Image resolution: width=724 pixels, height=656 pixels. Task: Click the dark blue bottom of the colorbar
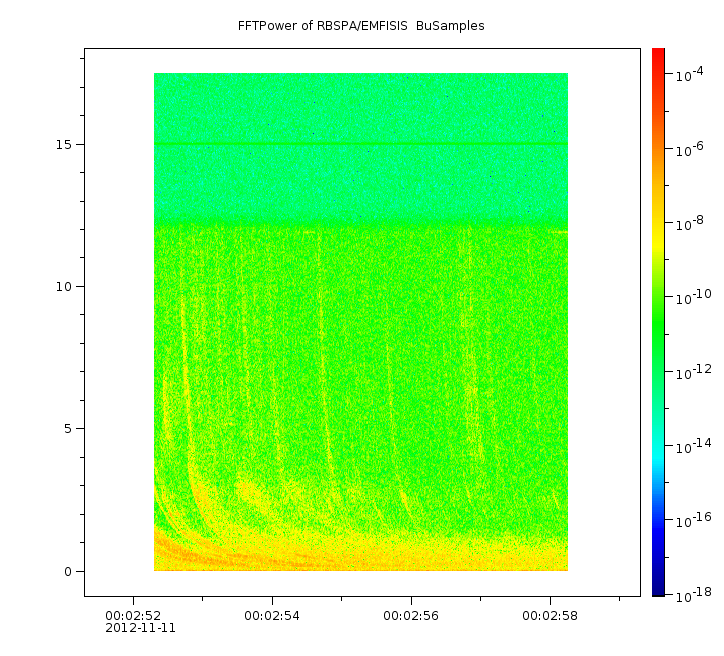pyautogui.click(x=658, y=589)
